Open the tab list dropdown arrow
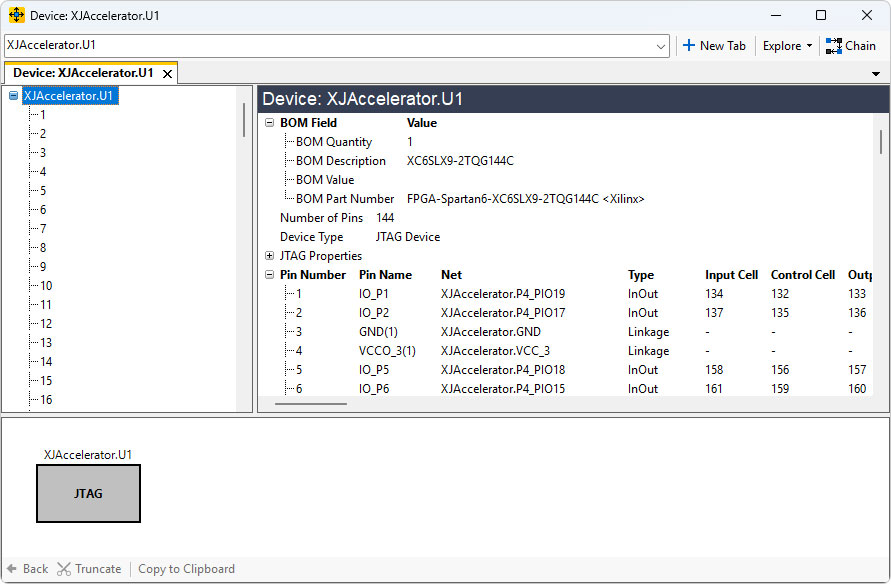The height and width of the screenshot is (584, 891). point(876,74)
